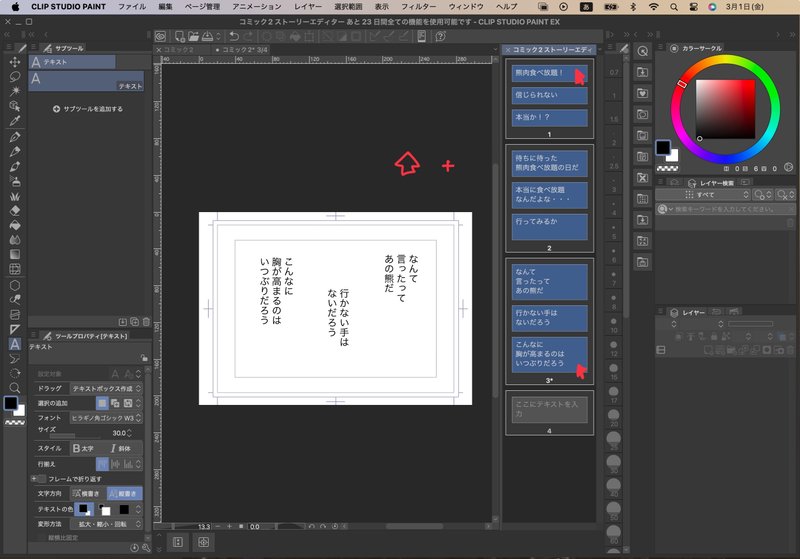Open save options arrows in command bar

pos(218,36)
